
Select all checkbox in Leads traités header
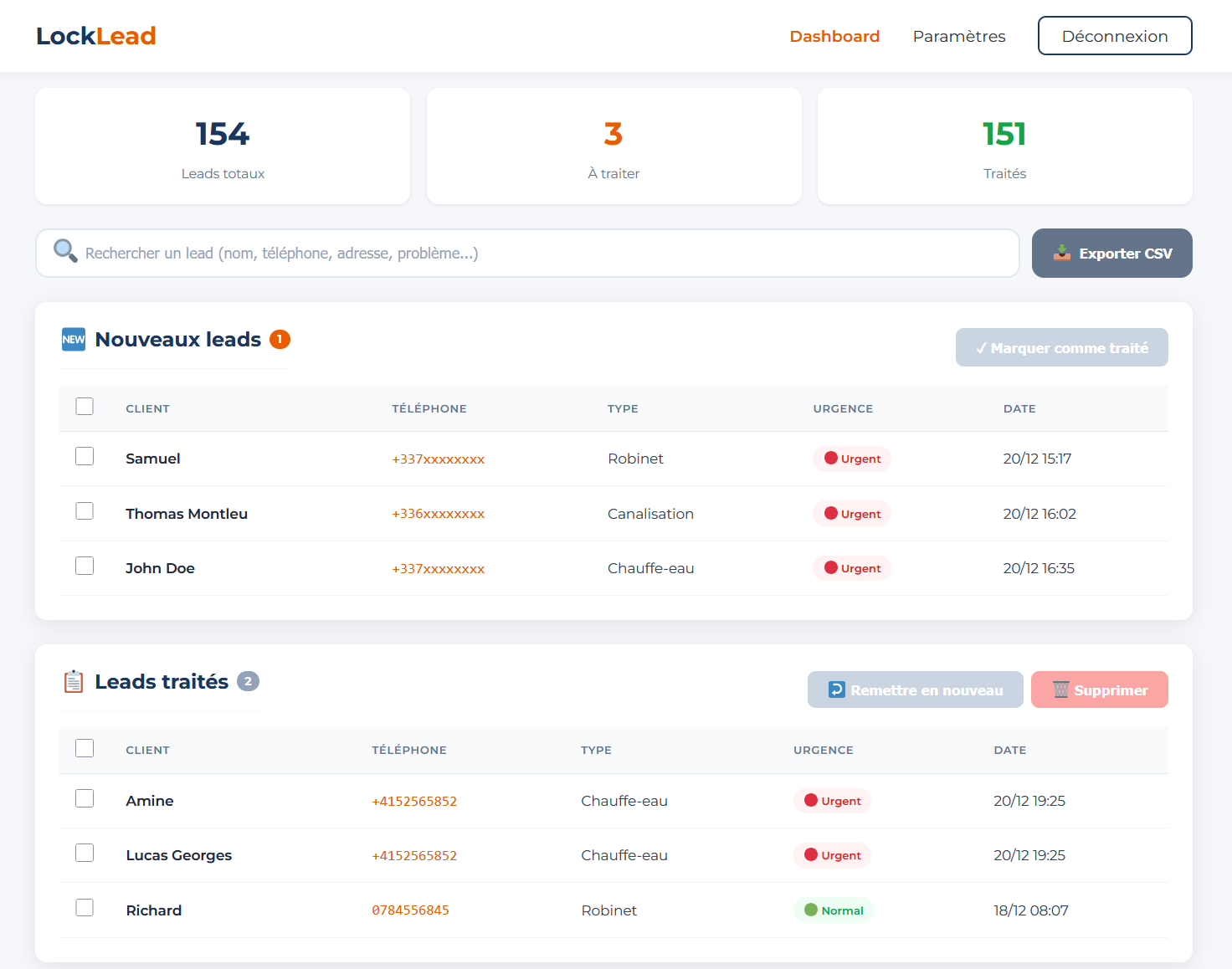click(85, 748)
